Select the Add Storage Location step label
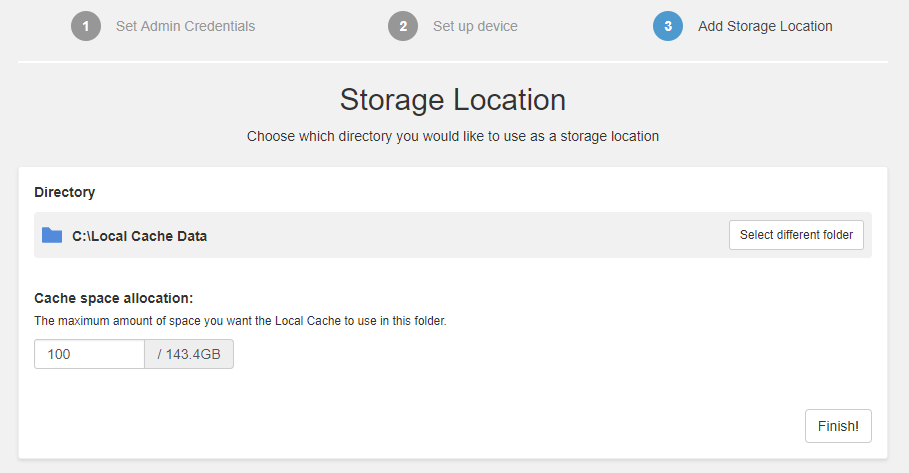Image resolution: width=909 pixels, height=473 pixels. click(765, 26)
